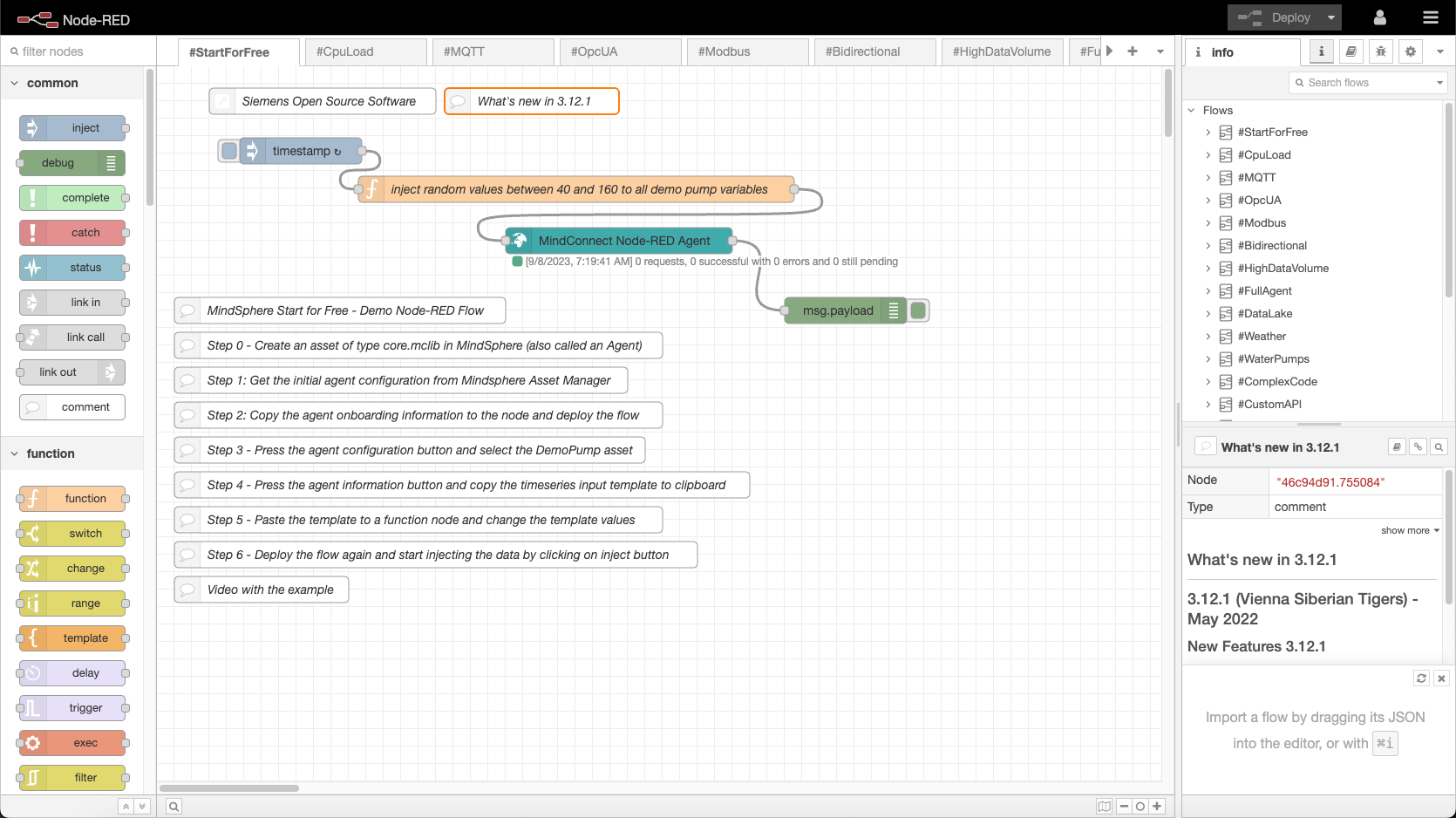Select the status palette node
1456x818 pixels.
click(x=72, y=268)
